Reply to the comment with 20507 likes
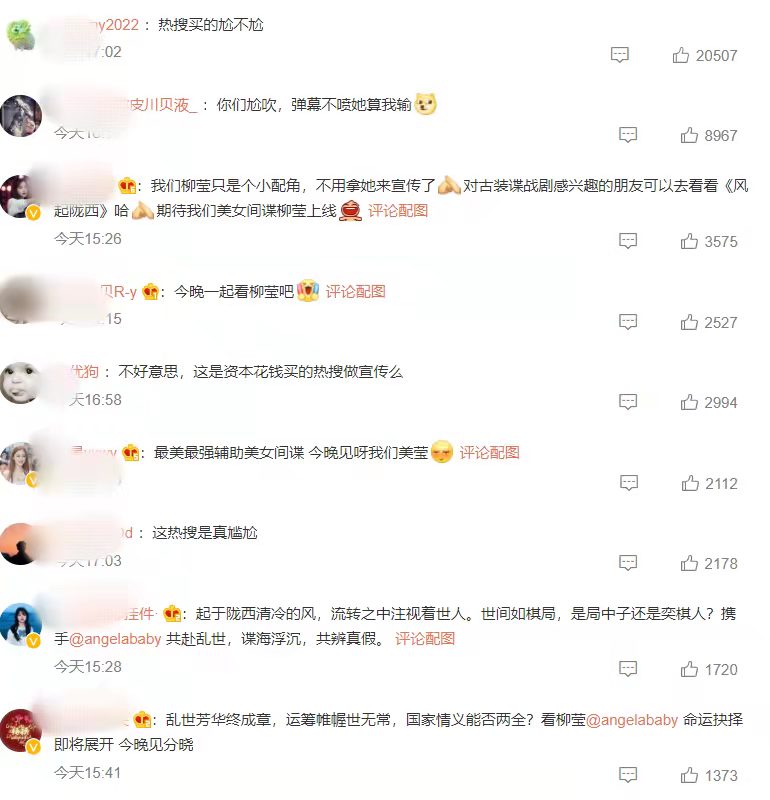This screenshot has width=770, height=800. pos(619,55)
